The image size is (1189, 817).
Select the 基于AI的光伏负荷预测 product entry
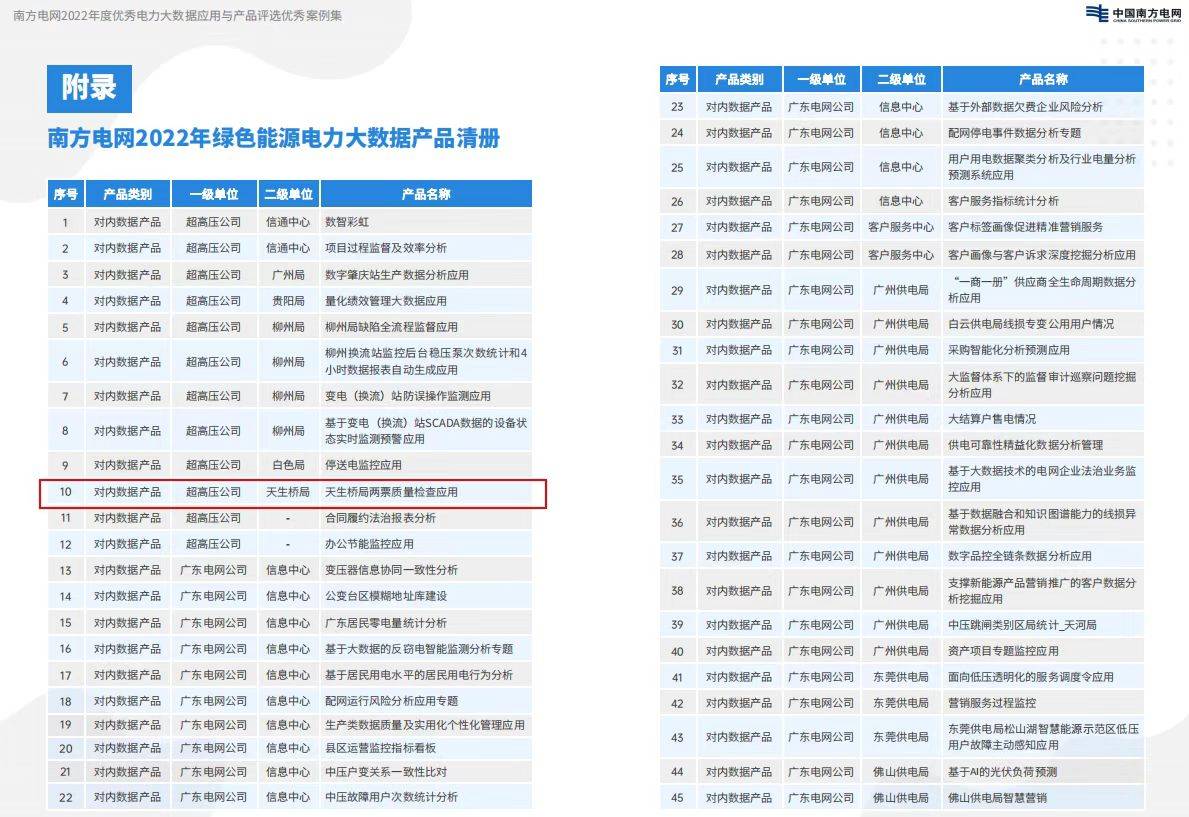click(x=1002, y=772)
